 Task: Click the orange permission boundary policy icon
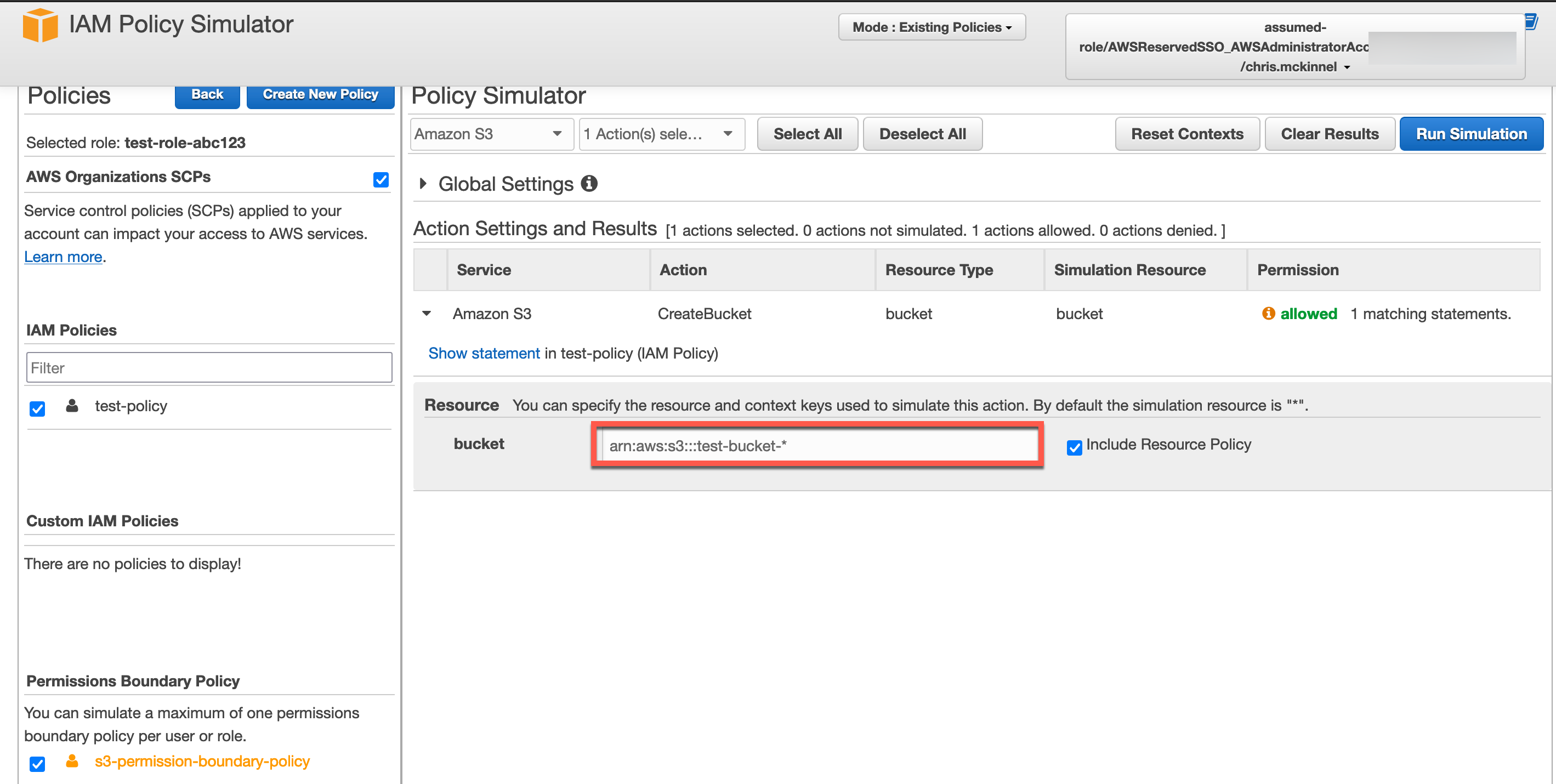point(72,760)
